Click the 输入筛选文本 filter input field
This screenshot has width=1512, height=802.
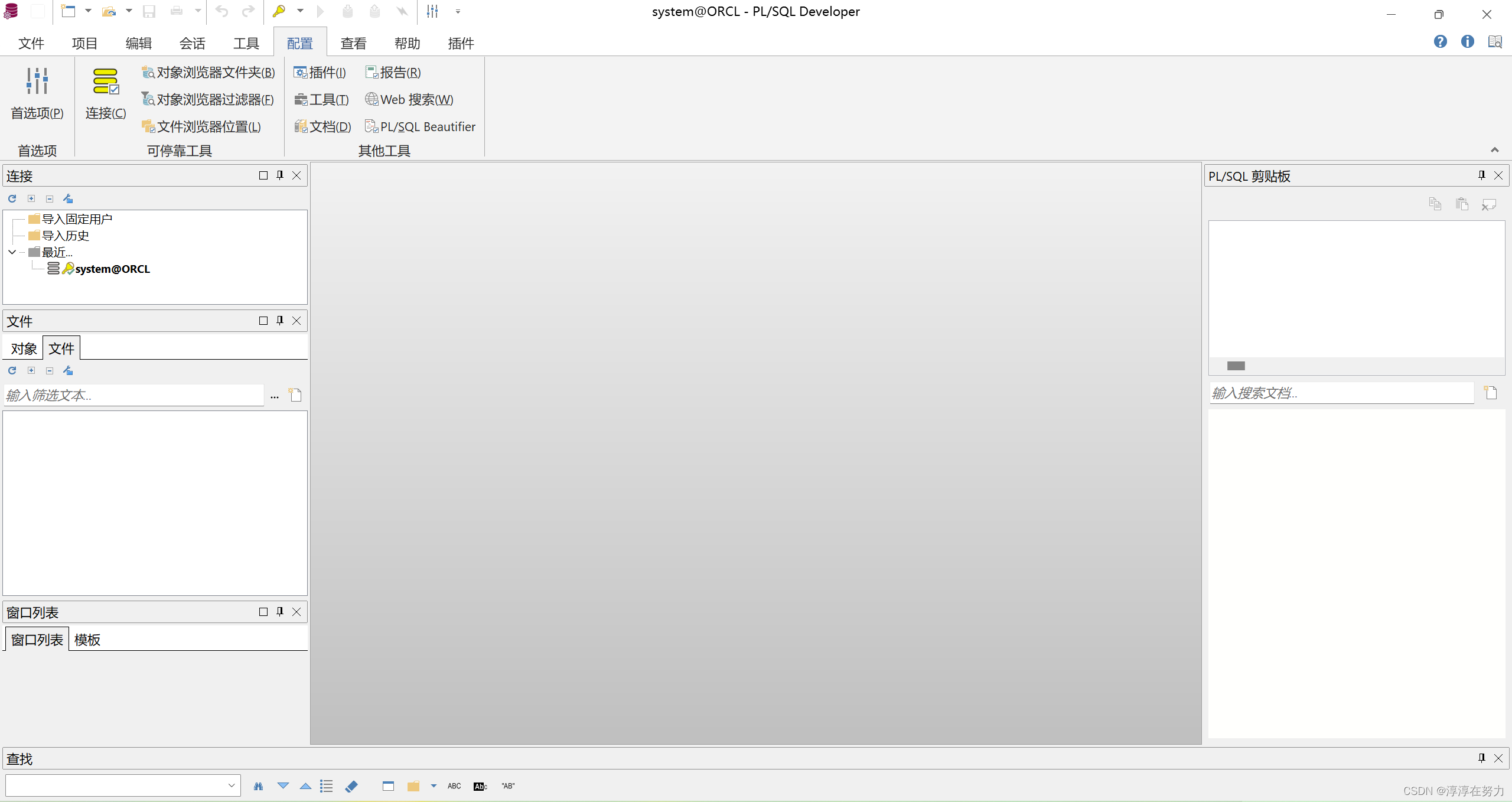pos(133,395)
